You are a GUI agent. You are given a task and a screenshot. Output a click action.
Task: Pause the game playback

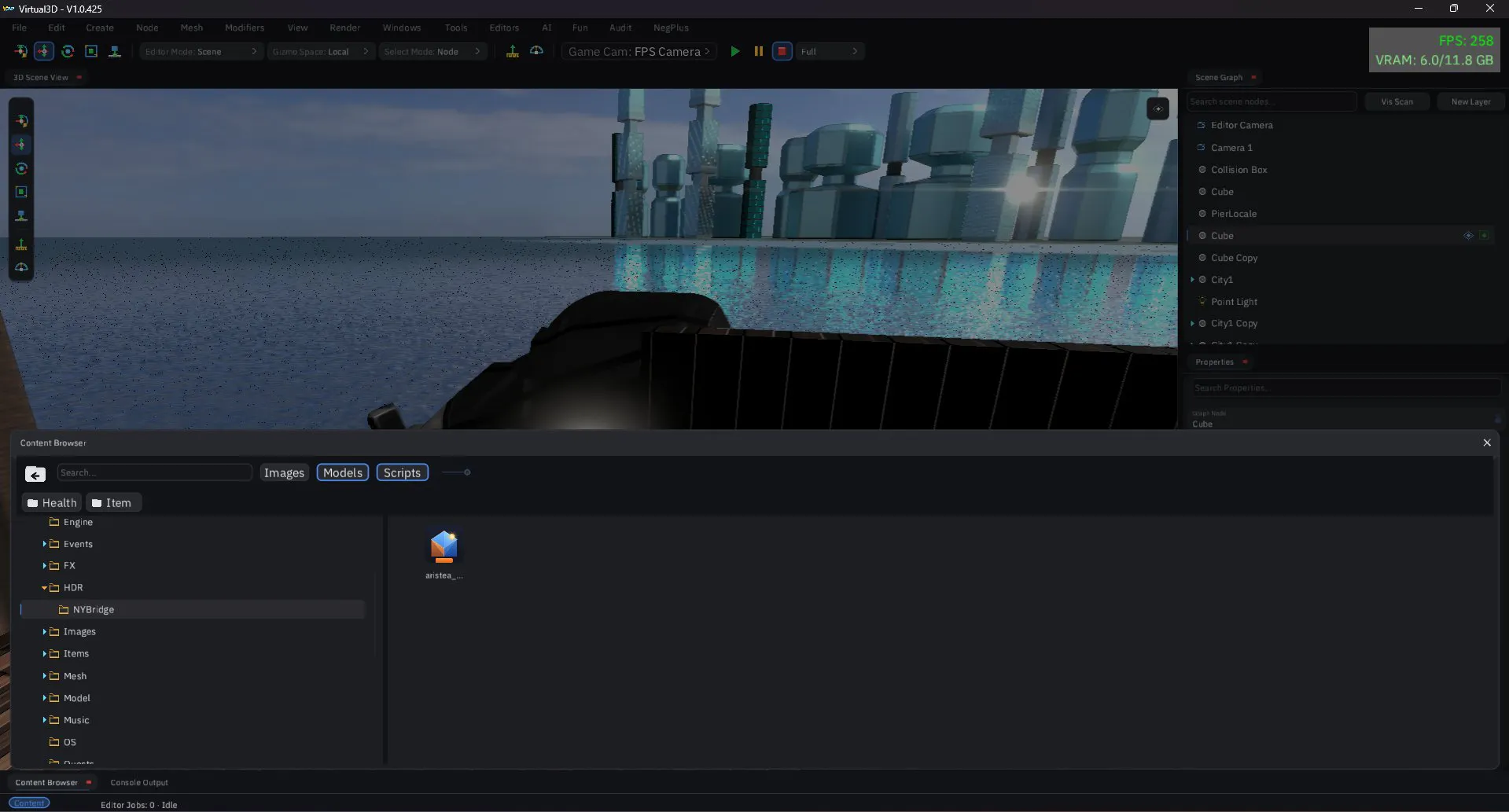759,51
